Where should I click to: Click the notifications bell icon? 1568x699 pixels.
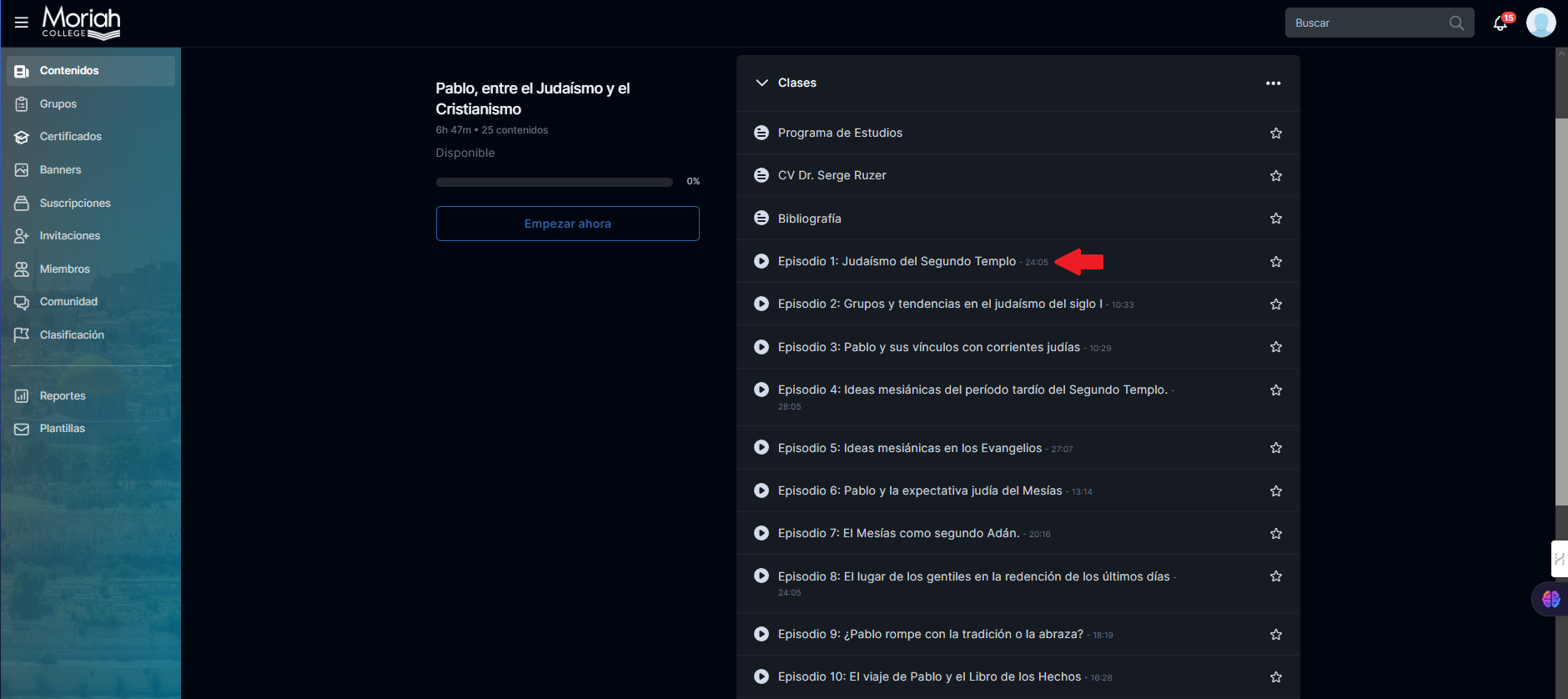pos(1500,23)
